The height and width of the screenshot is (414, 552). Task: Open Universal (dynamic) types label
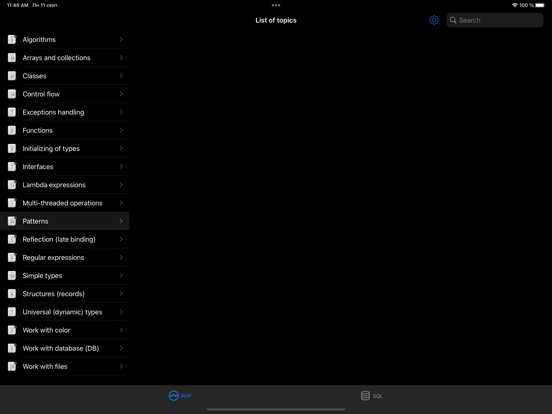point(62,312)
